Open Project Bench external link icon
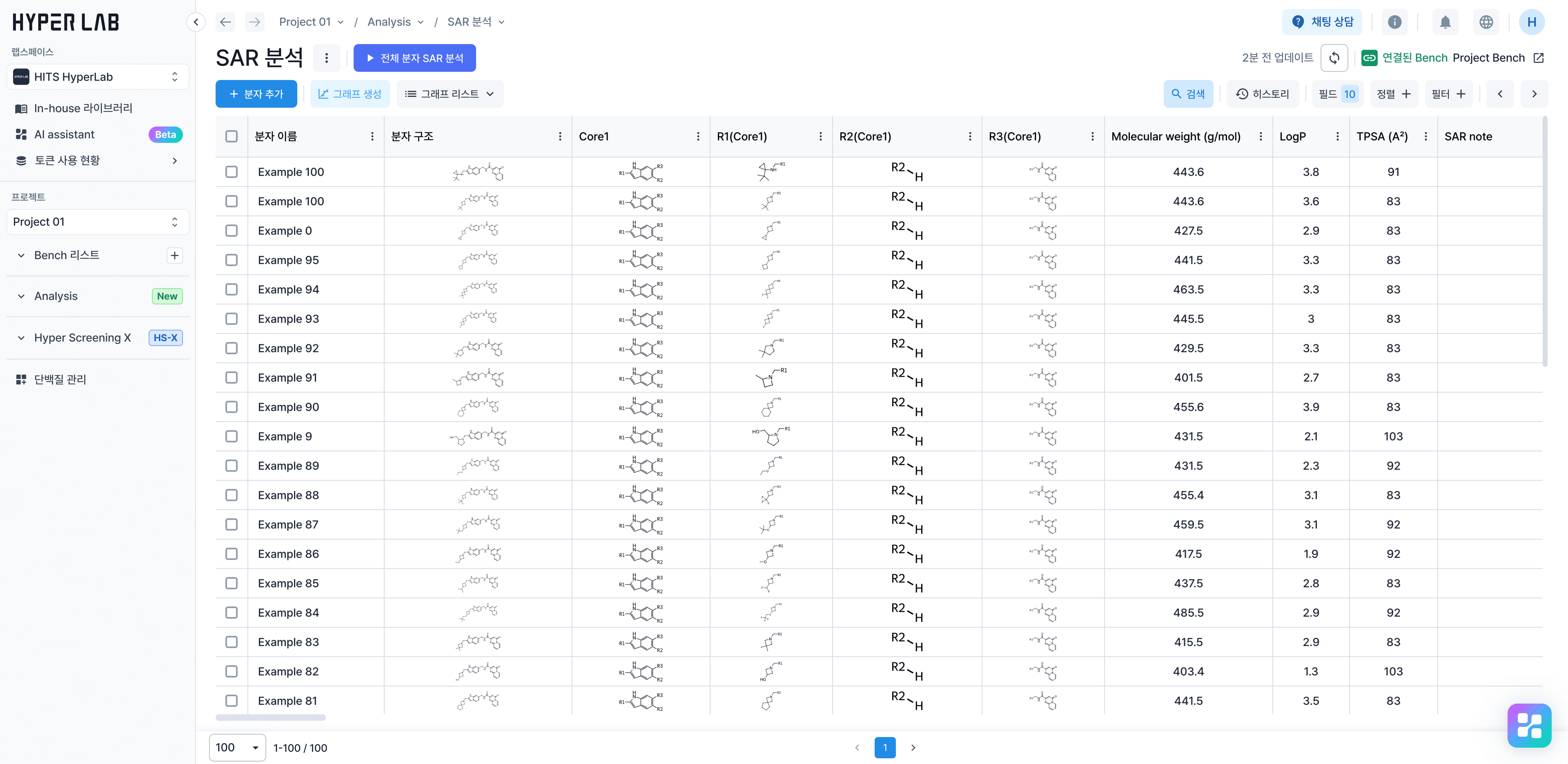The width and height of the screenshot is (1568, 764). coord(1538,58)
